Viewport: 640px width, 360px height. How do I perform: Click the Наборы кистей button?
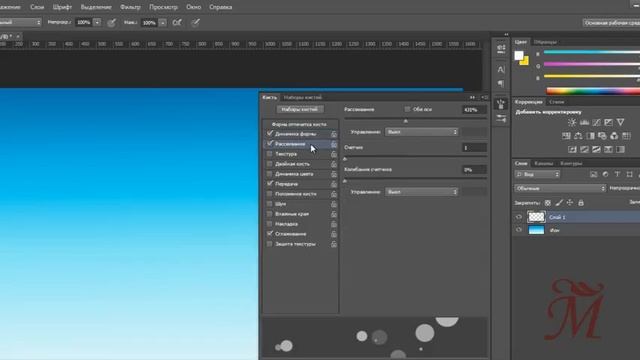(x=300, y=109)
